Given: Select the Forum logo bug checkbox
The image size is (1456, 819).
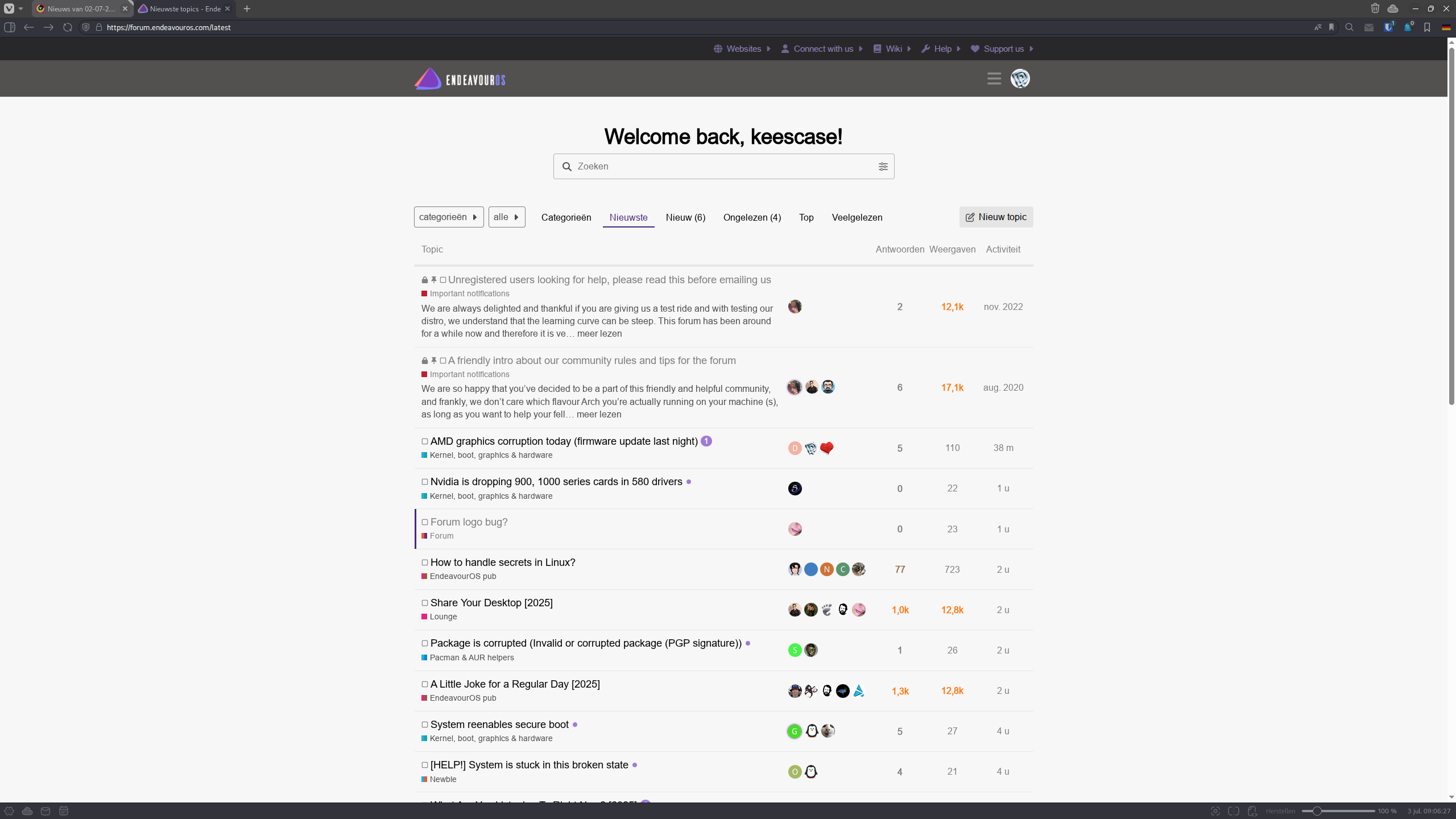Looking at the screenshot, I should (425, 522).
